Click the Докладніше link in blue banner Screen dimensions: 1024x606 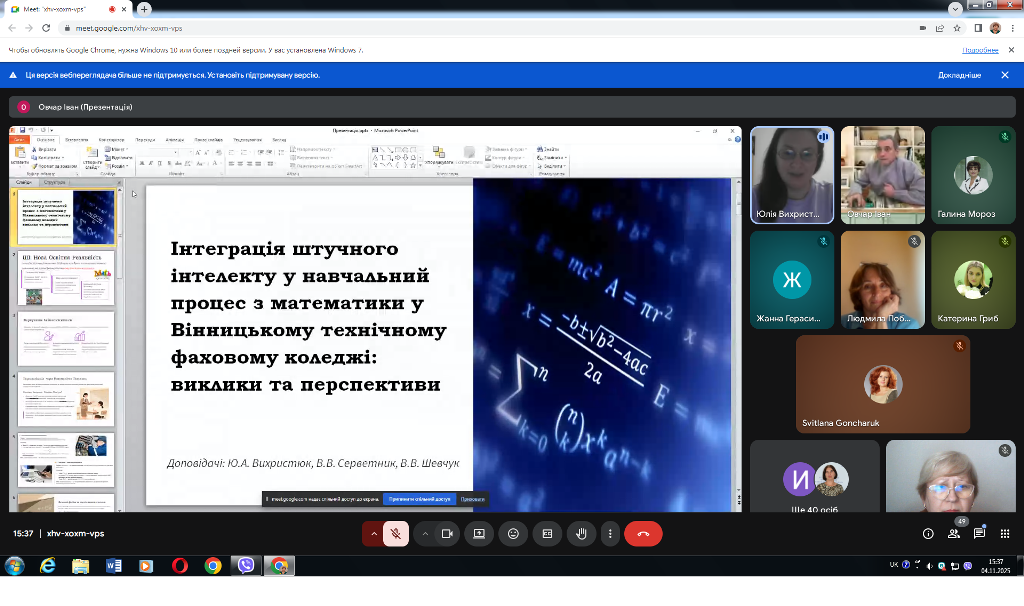coord(959,75)
